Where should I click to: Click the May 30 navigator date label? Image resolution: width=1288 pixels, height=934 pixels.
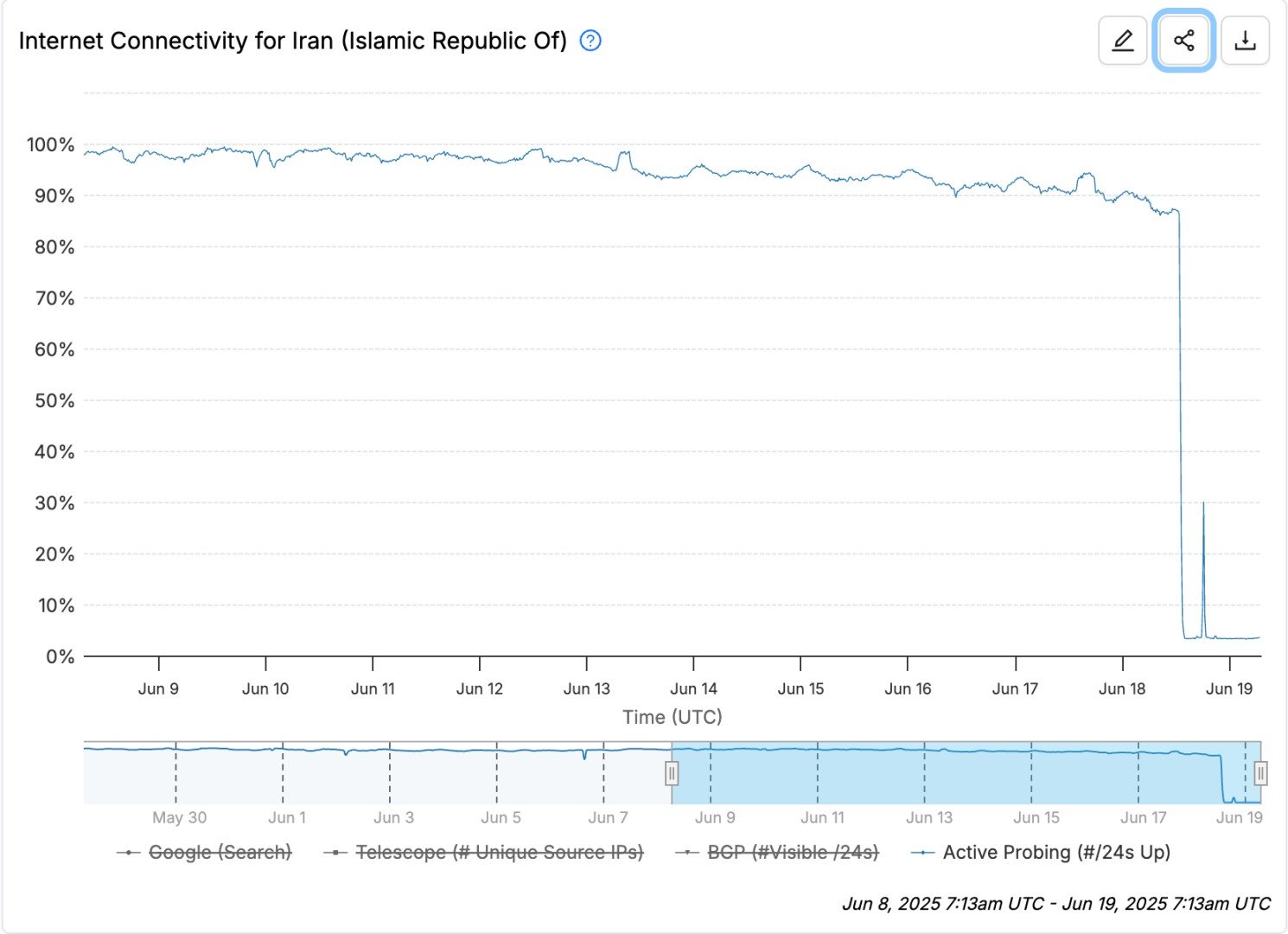coord(180,817)
